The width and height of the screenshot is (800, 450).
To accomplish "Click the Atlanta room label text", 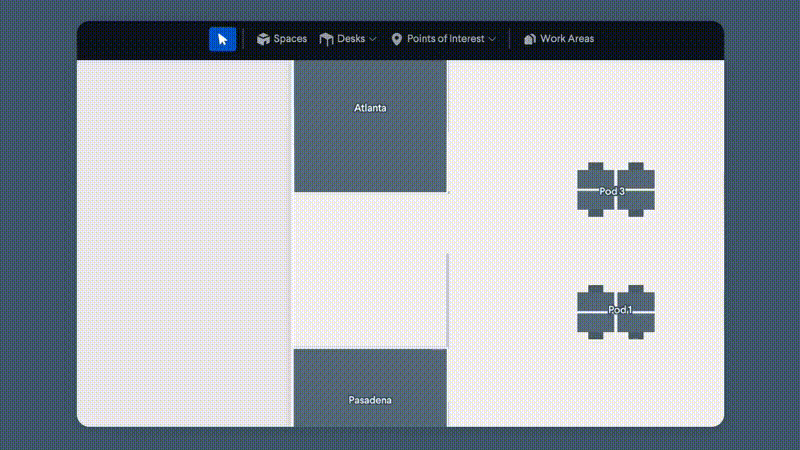I will point(370,108).
